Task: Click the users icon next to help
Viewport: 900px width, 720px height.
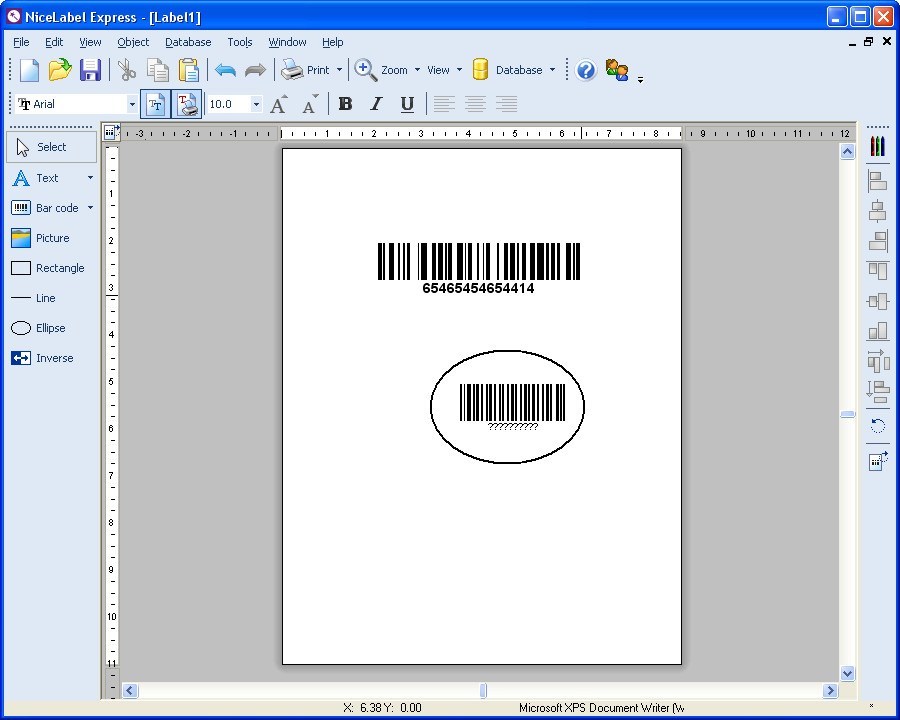Action: click(617, 70)
